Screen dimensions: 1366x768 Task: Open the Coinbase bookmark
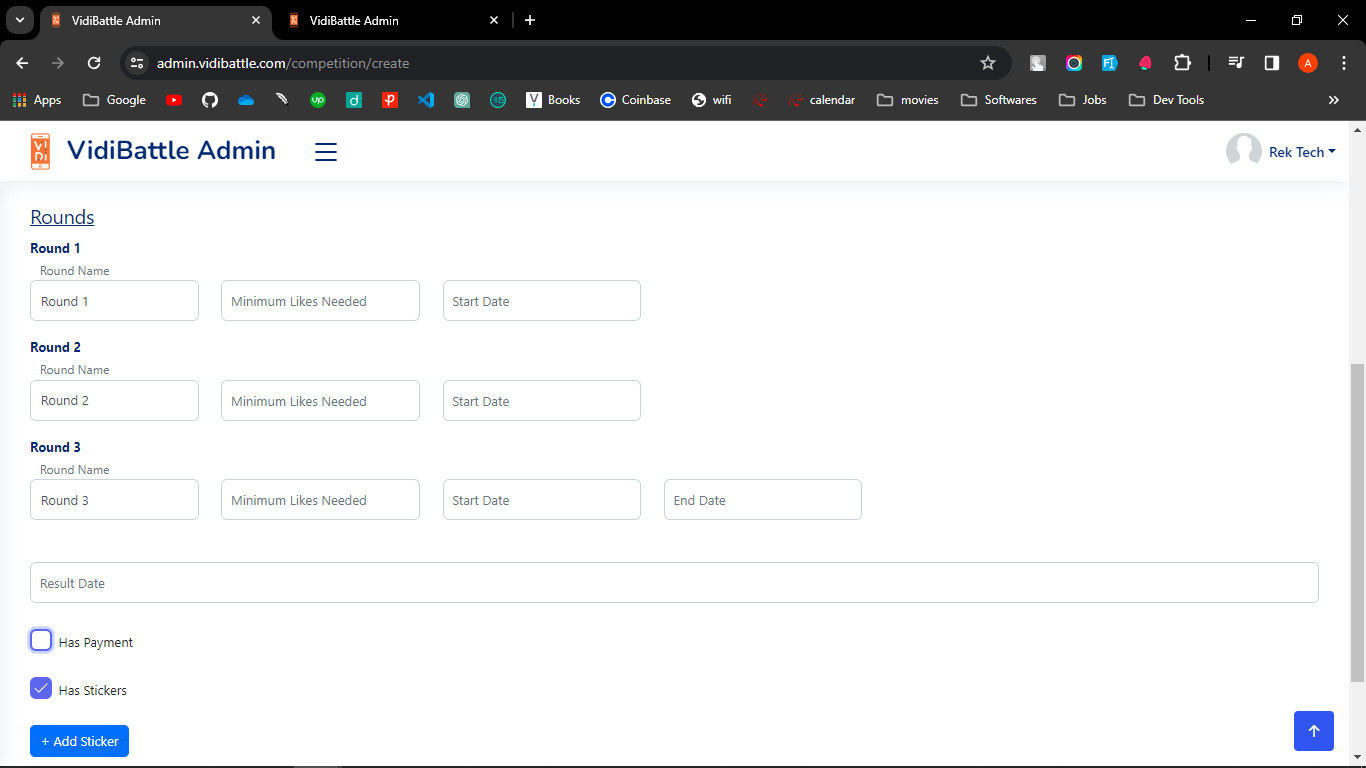[x=636, y=100]
